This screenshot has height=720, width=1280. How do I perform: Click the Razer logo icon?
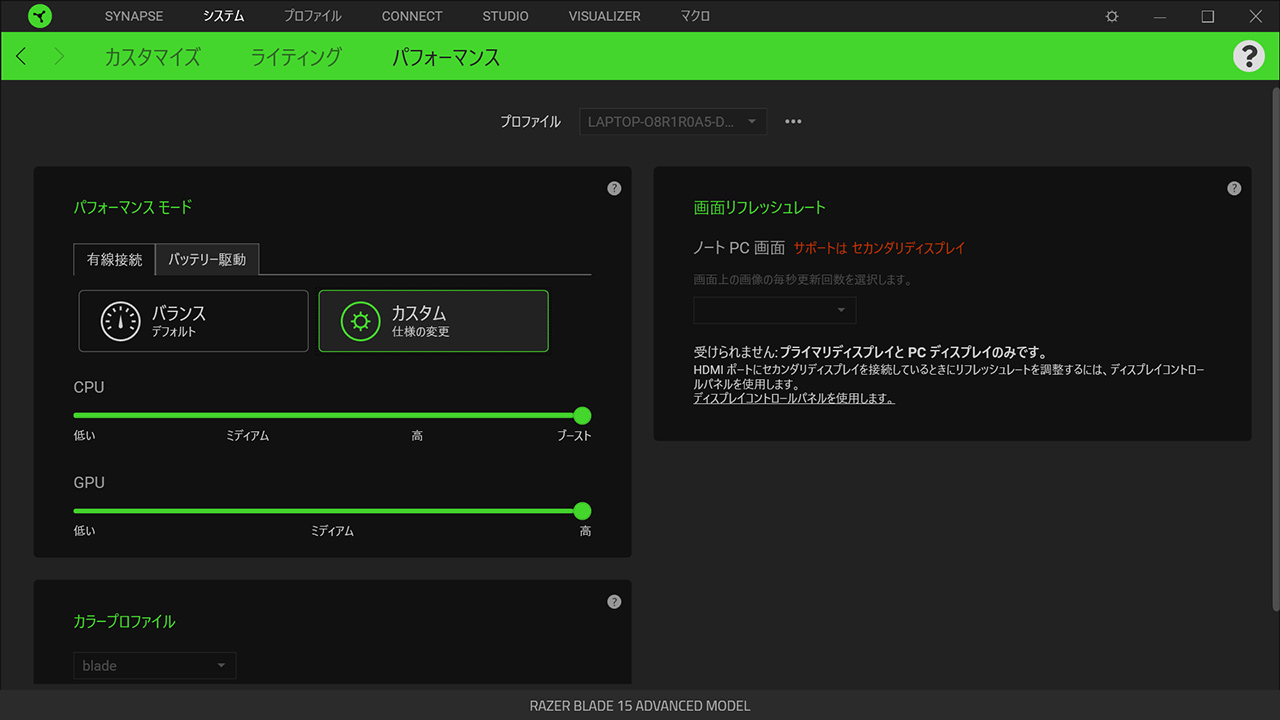pos(40,16)
